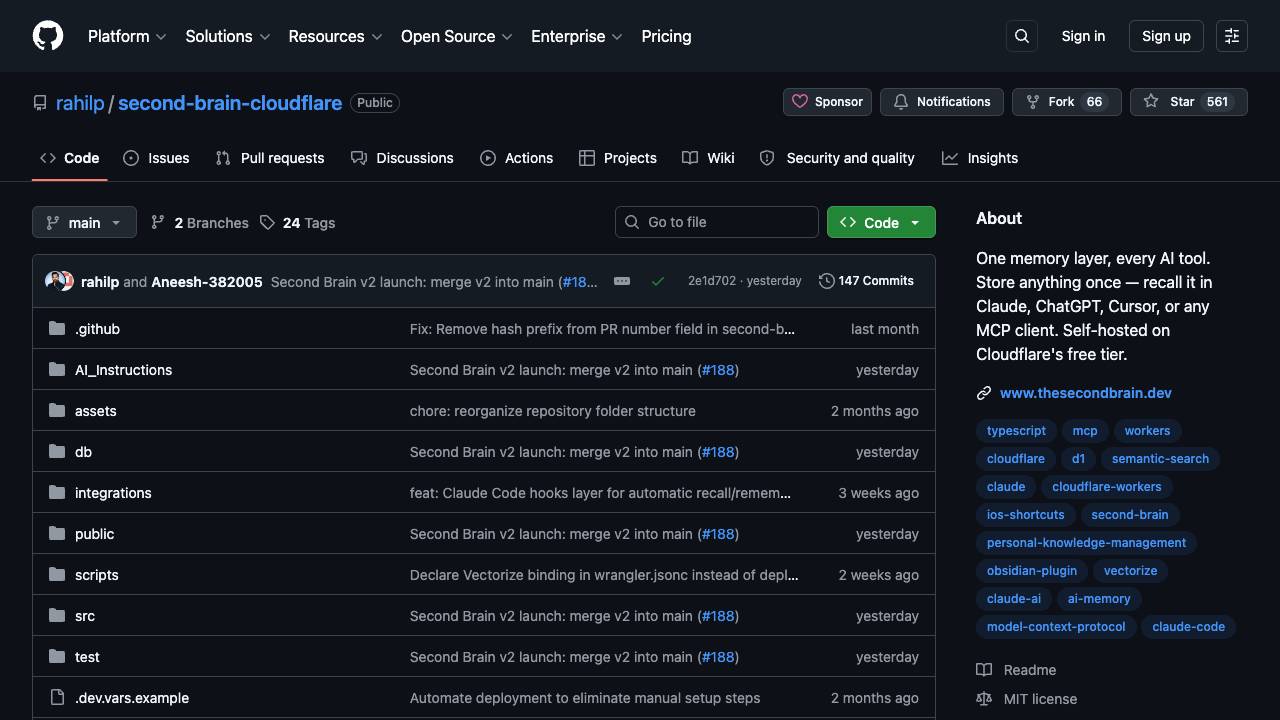This screenshot has height=720, width=1280.
Task: Switch to the Issues tab
Action: click(x=156, y=158)
